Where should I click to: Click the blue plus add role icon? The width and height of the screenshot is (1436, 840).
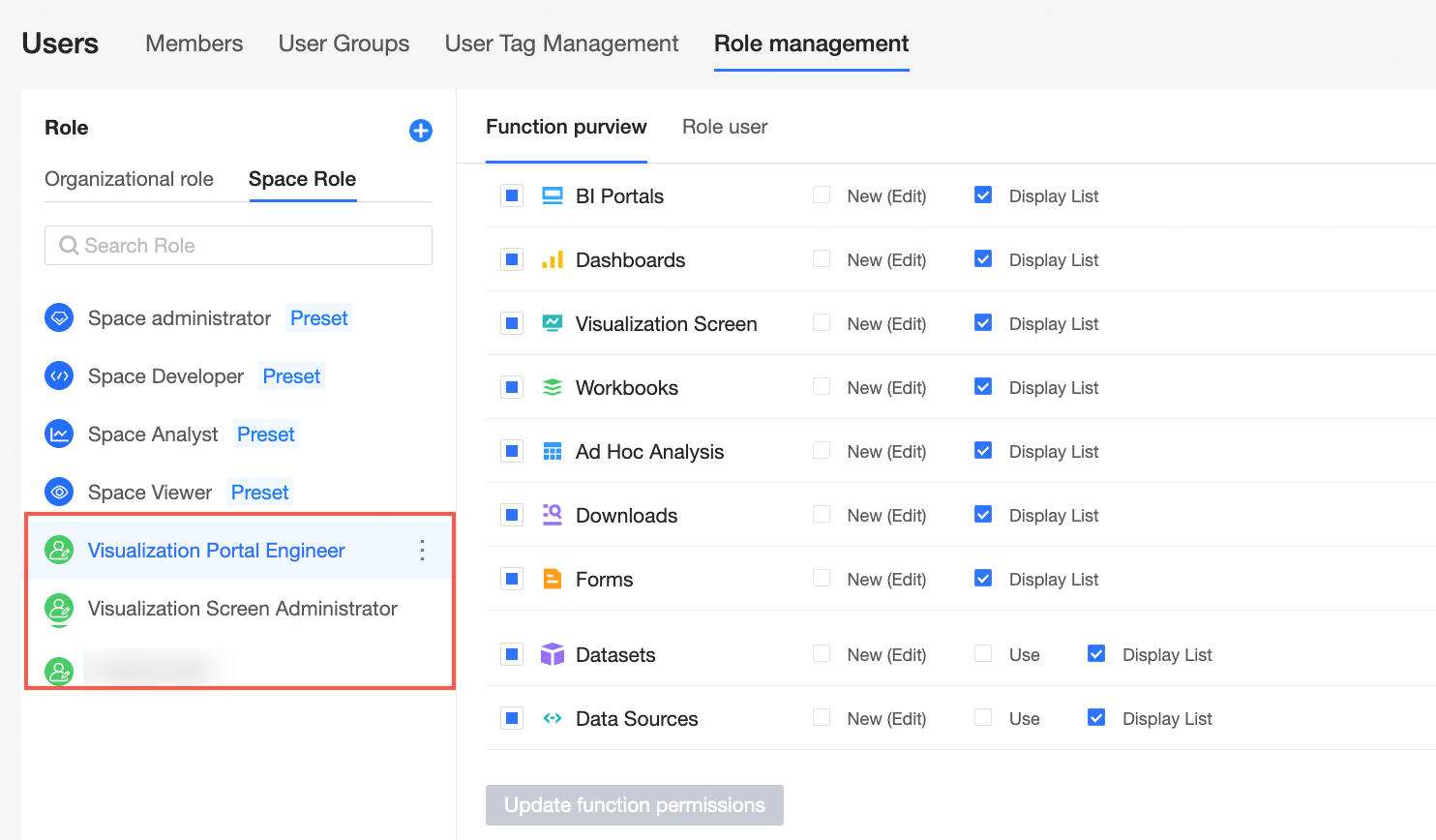coord(421,131)
